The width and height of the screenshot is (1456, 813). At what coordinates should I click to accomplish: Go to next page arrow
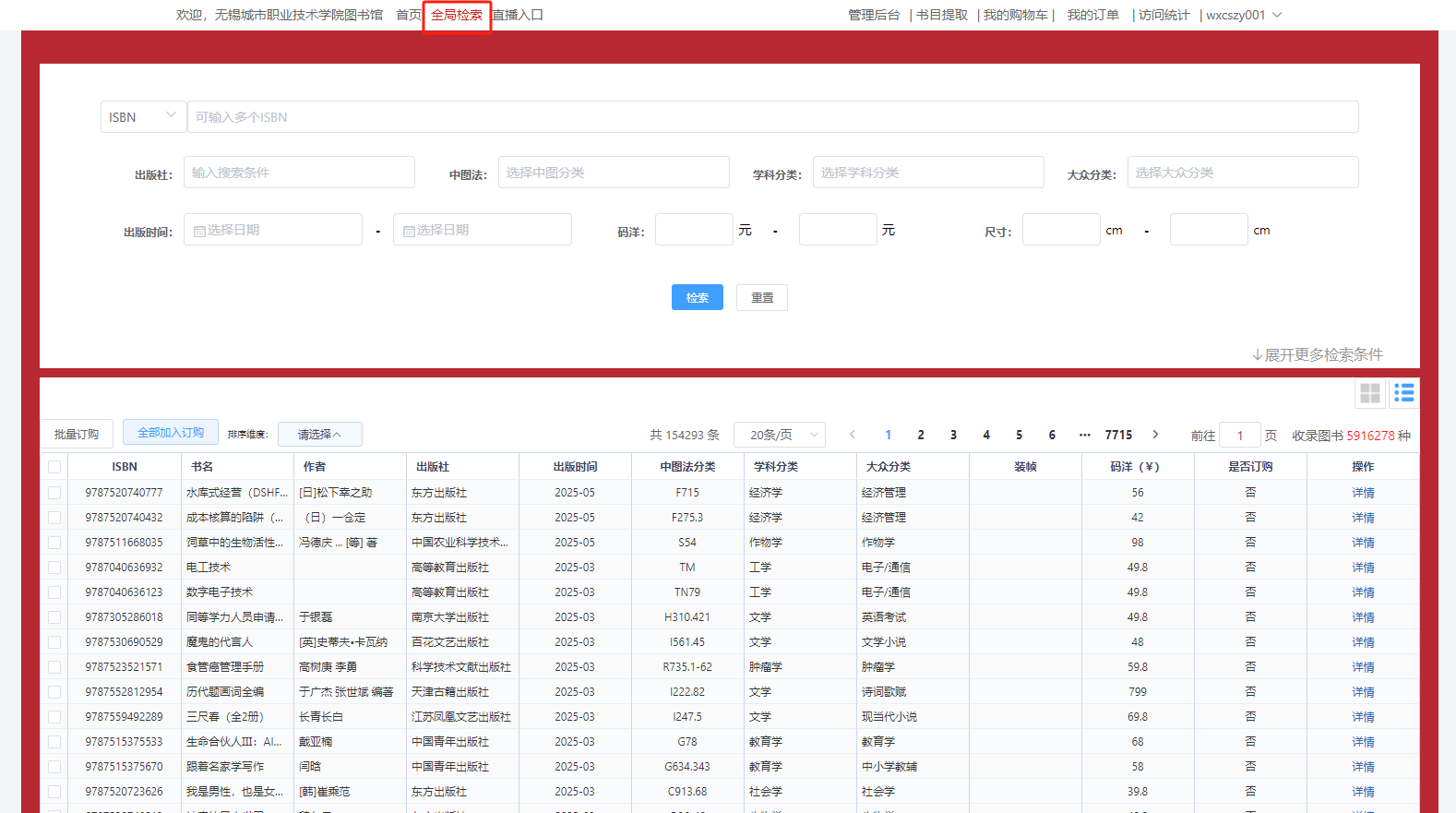(1155, 435)
